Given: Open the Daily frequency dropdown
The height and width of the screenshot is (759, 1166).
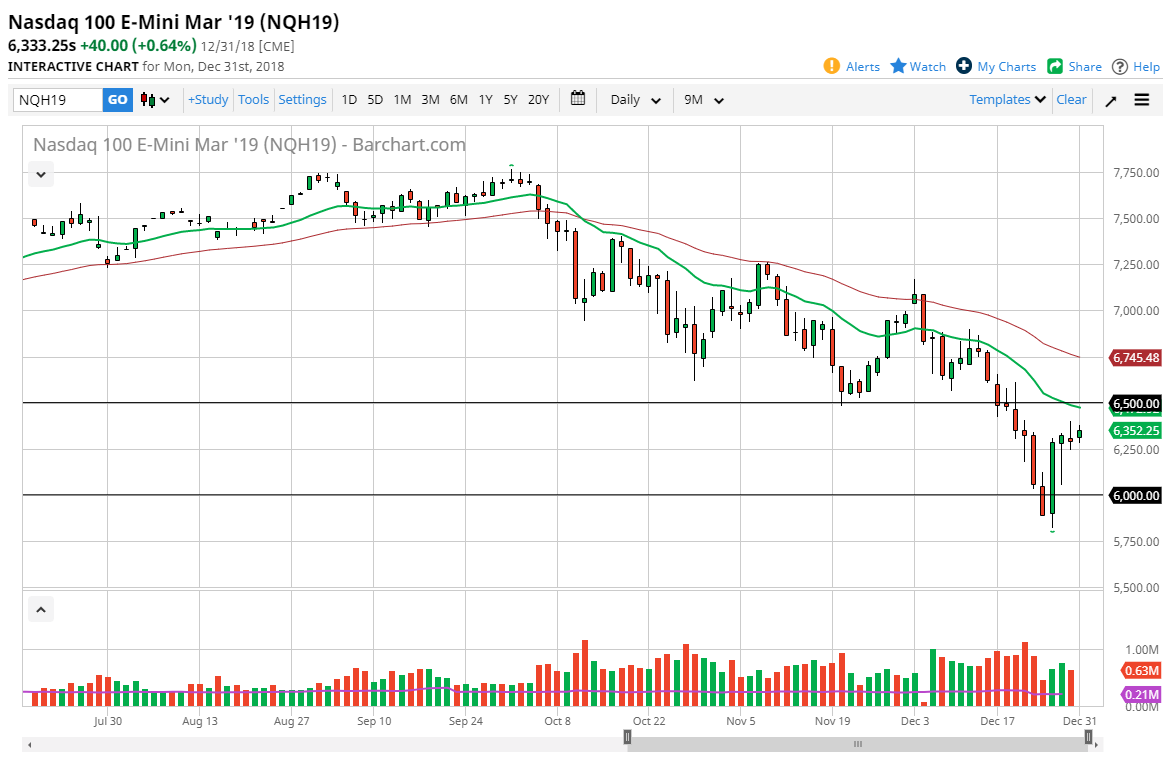Looking at the screenshot, I should (633, 100).
